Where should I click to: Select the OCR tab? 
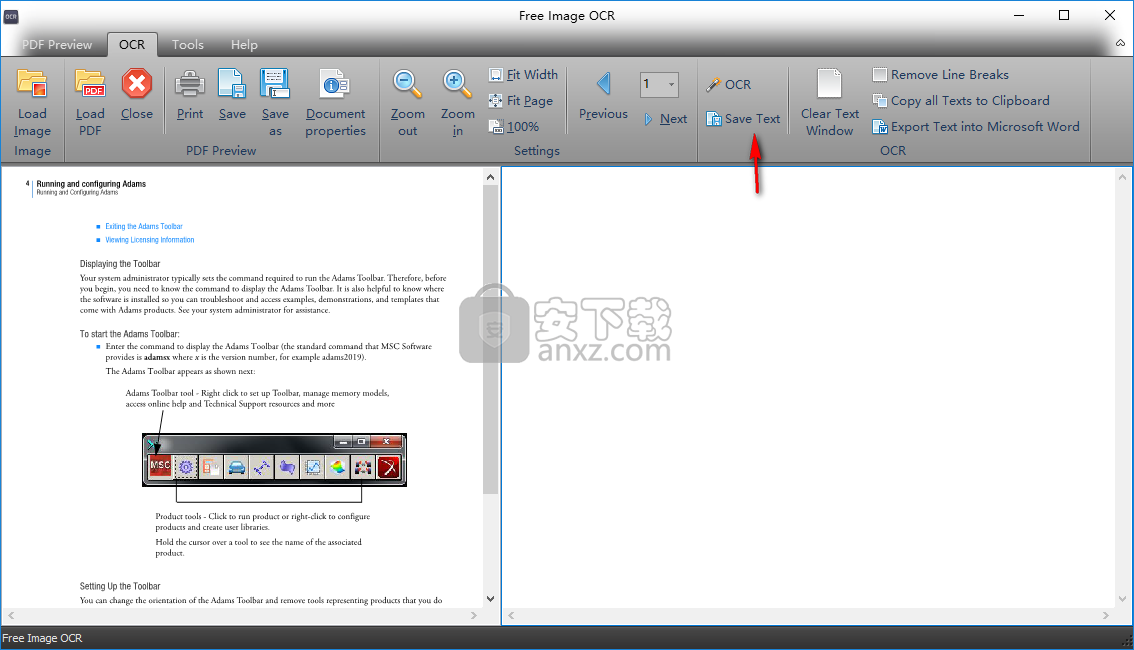tap(132, 45)
